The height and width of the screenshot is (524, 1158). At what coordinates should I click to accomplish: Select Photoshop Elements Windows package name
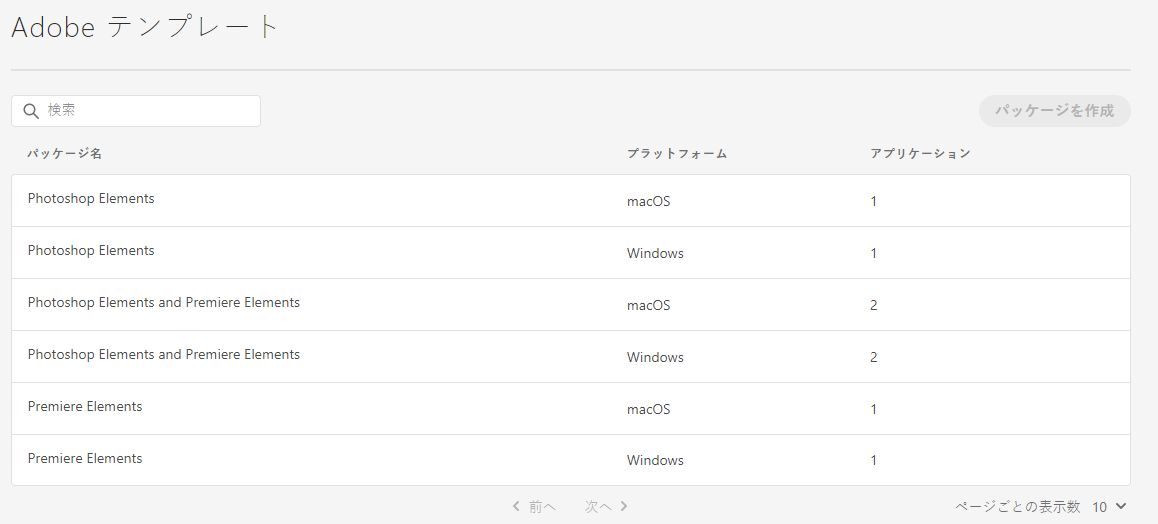(x=91, y=250)
